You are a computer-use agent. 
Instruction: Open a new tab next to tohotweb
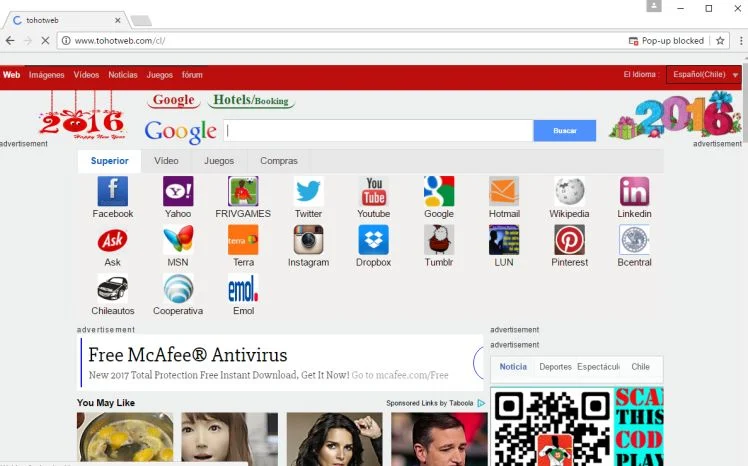pos(141,21)
